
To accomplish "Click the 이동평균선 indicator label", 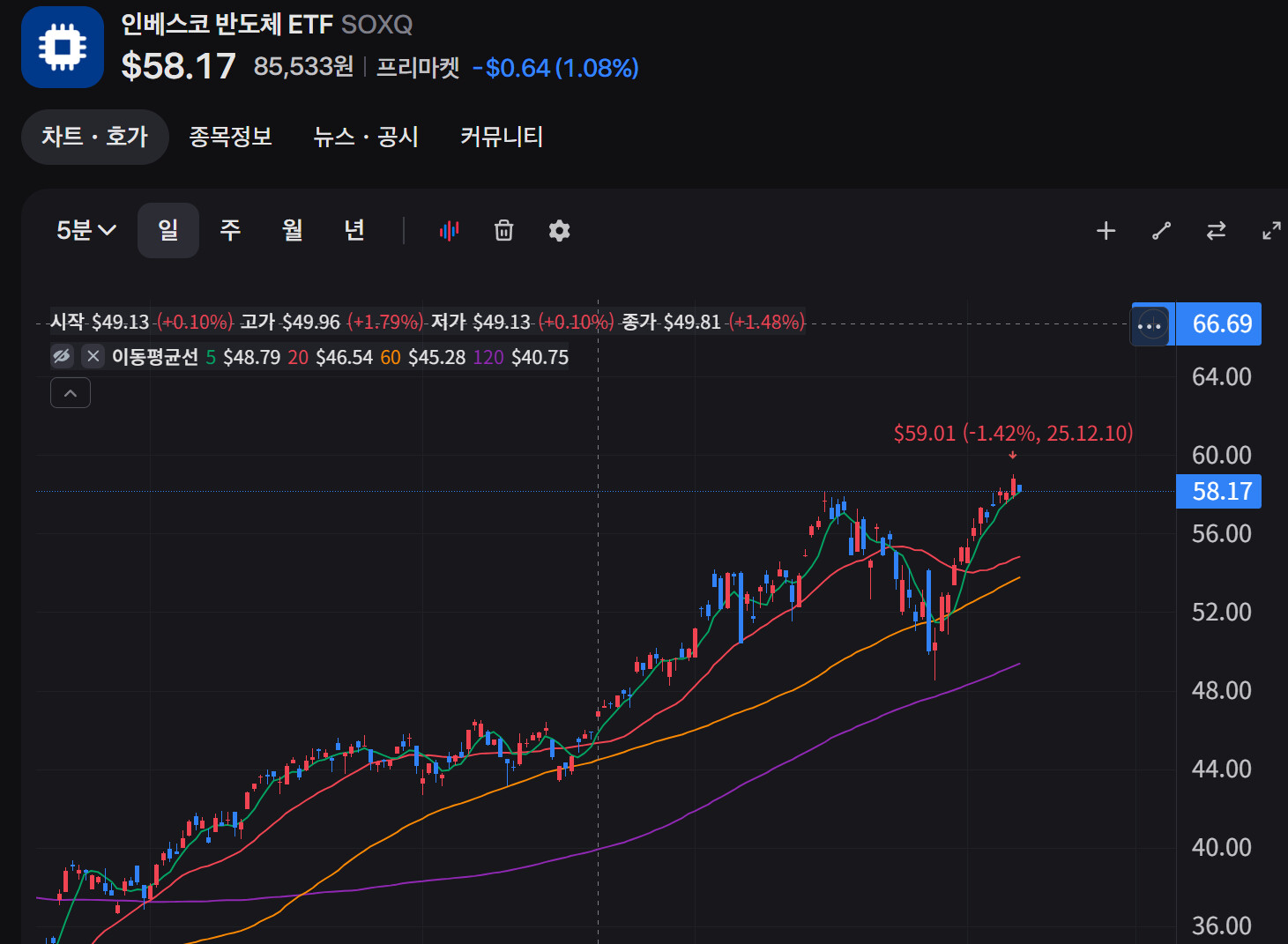I will click(x=155, y=357).
